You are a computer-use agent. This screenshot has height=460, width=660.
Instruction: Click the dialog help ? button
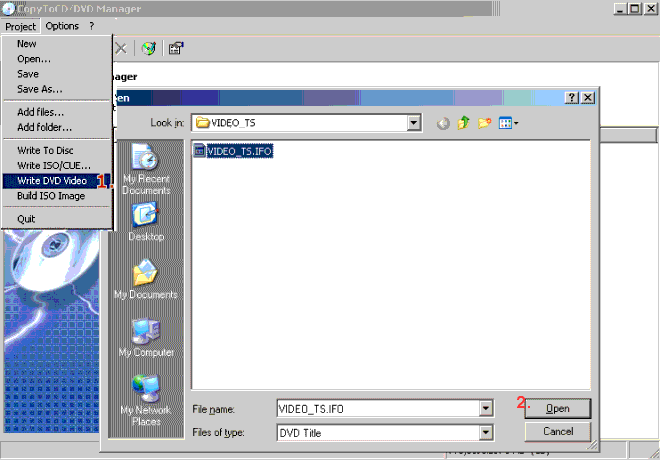pos(572,98)
